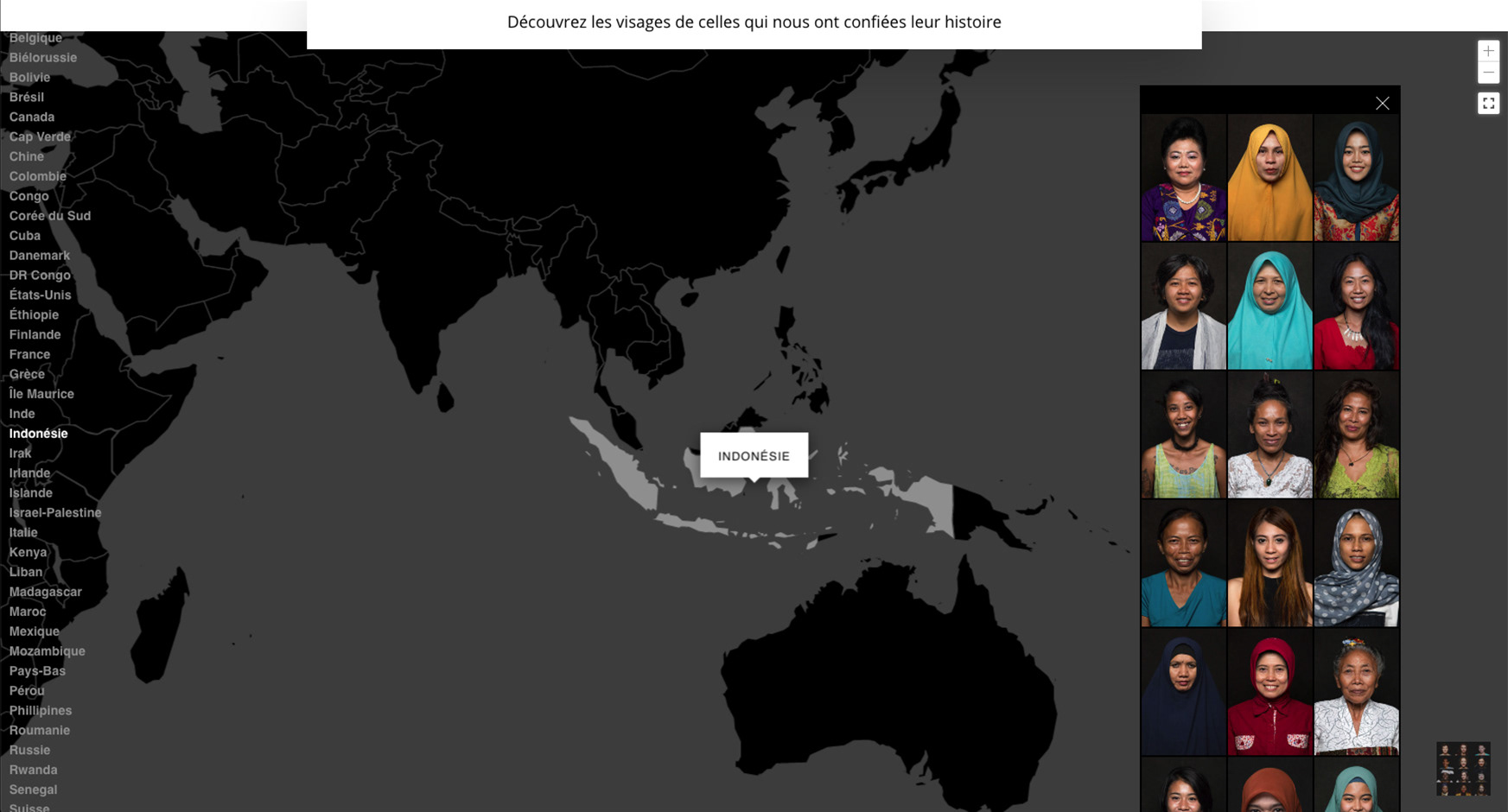Pick Mexique from the country list
Viewport: 1508px width, 812px height.
coord(35,632)
